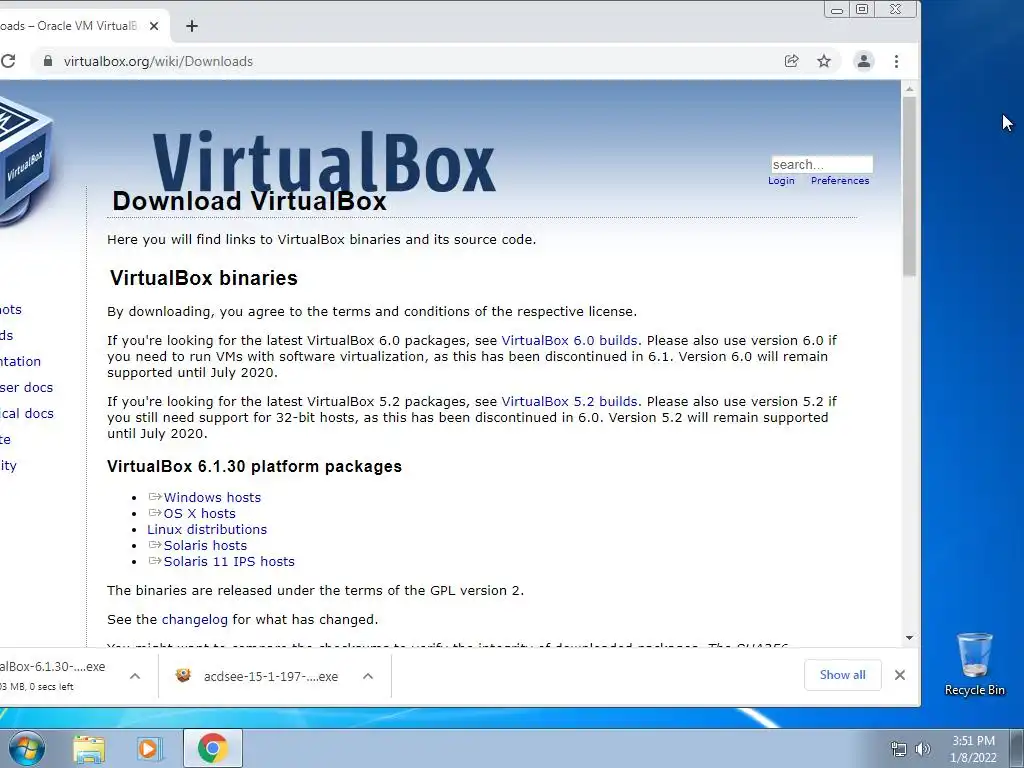Open VirtualBox 5.2 builds link
Image resolution: width=1024 pixels, height=768 pixels.
[x=569, y=401]
